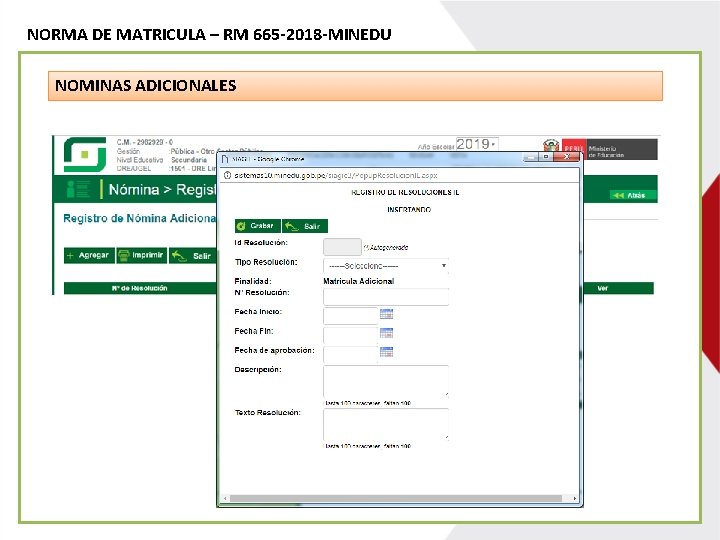The image size is (720, 540).
Task: Click the Salir button in Nómina page
Action: pos(192,256)
